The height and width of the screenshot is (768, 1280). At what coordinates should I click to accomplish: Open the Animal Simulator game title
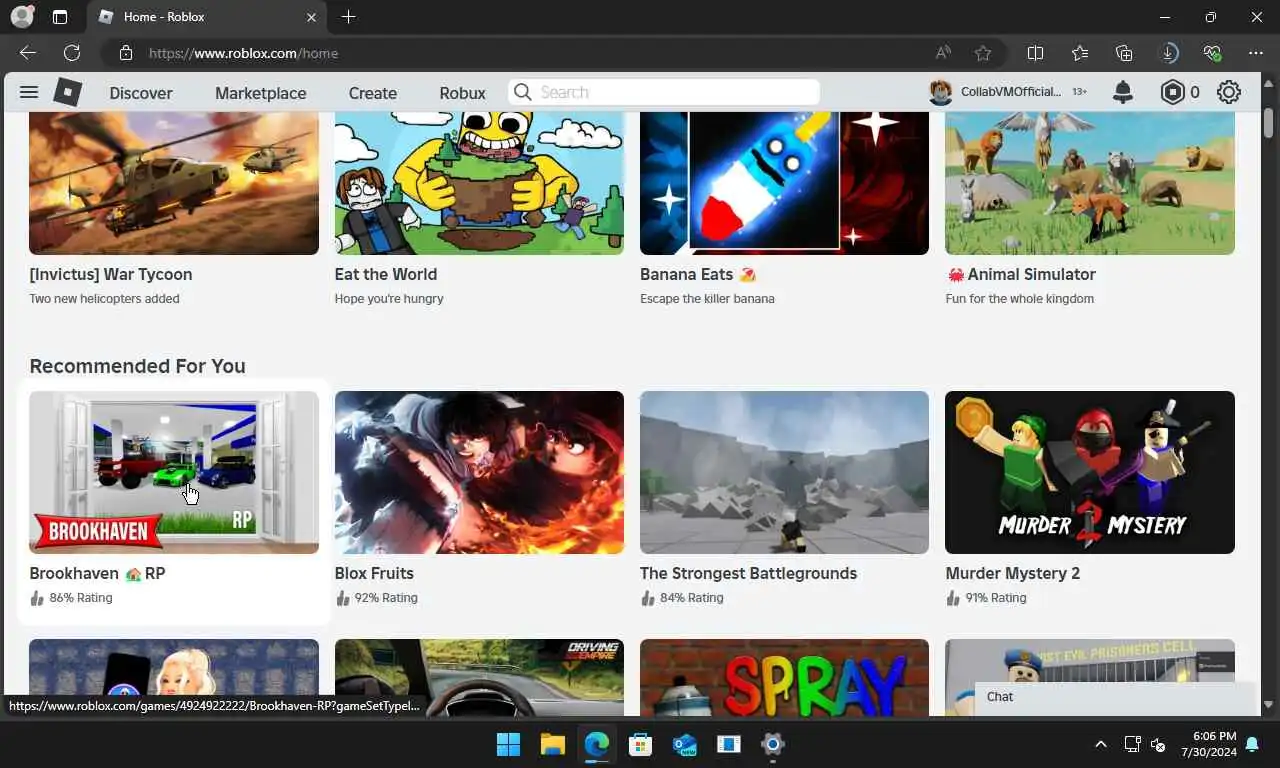(1021, 274)
